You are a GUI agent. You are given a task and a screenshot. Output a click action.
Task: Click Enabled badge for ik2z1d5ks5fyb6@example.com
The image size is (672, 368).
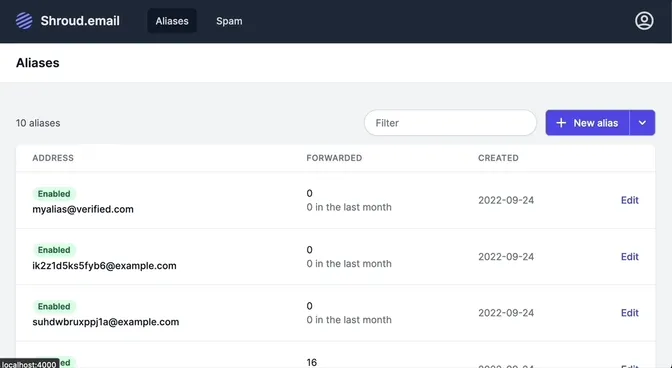click(x=54, y=250)
